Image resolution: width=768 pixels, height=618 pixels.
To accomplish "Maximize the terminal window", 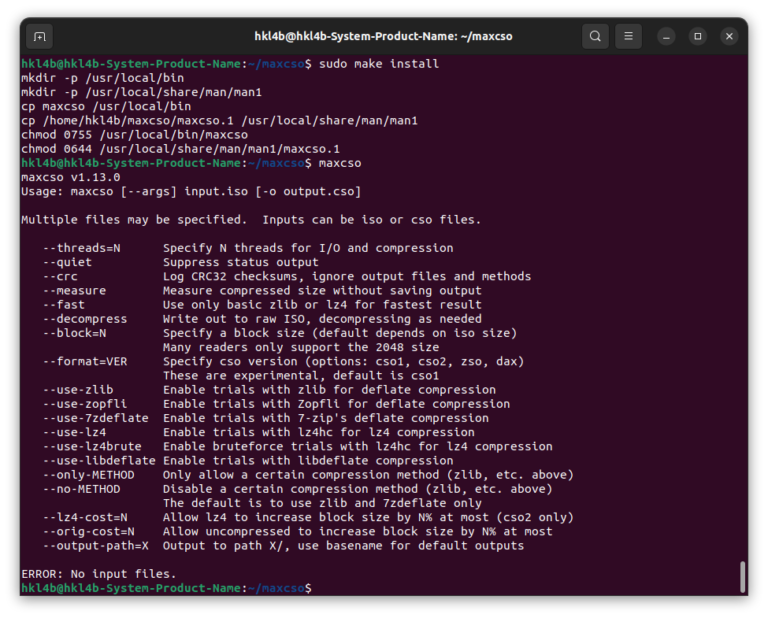I will [698, 37].
